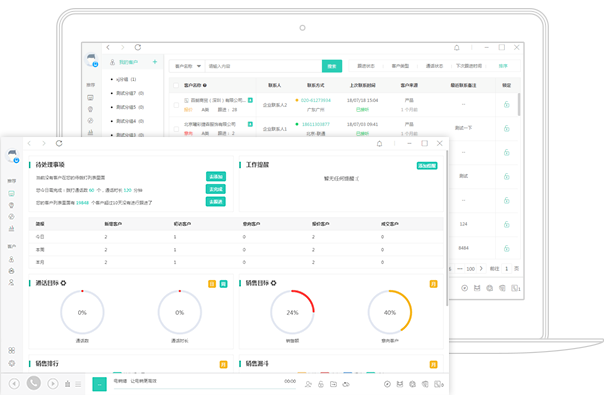Open the 客户名称 search field dropdown
Image resolution: width=604 pixels, height=395 pixels.
[188, 66]
